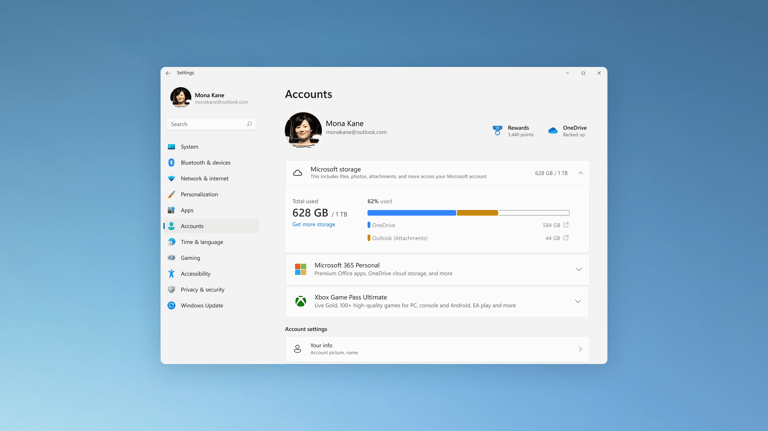Click the Microsoft storage cloud icon
This screenshot has height=431, width=768.
tap(297, 173)
